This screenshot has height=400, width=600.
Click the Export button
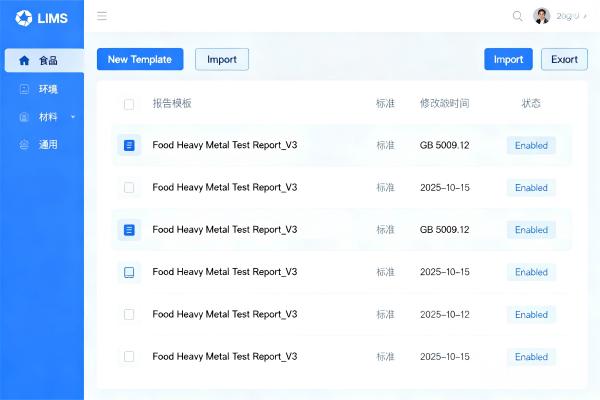click(564, 59)
